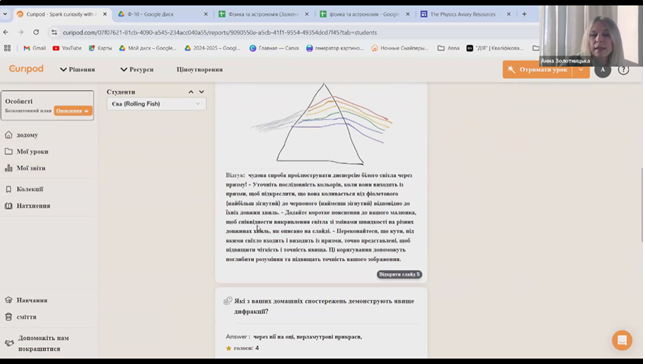Go to next student with down chevron
The image size is (645, 364).
tap(202, 92)
